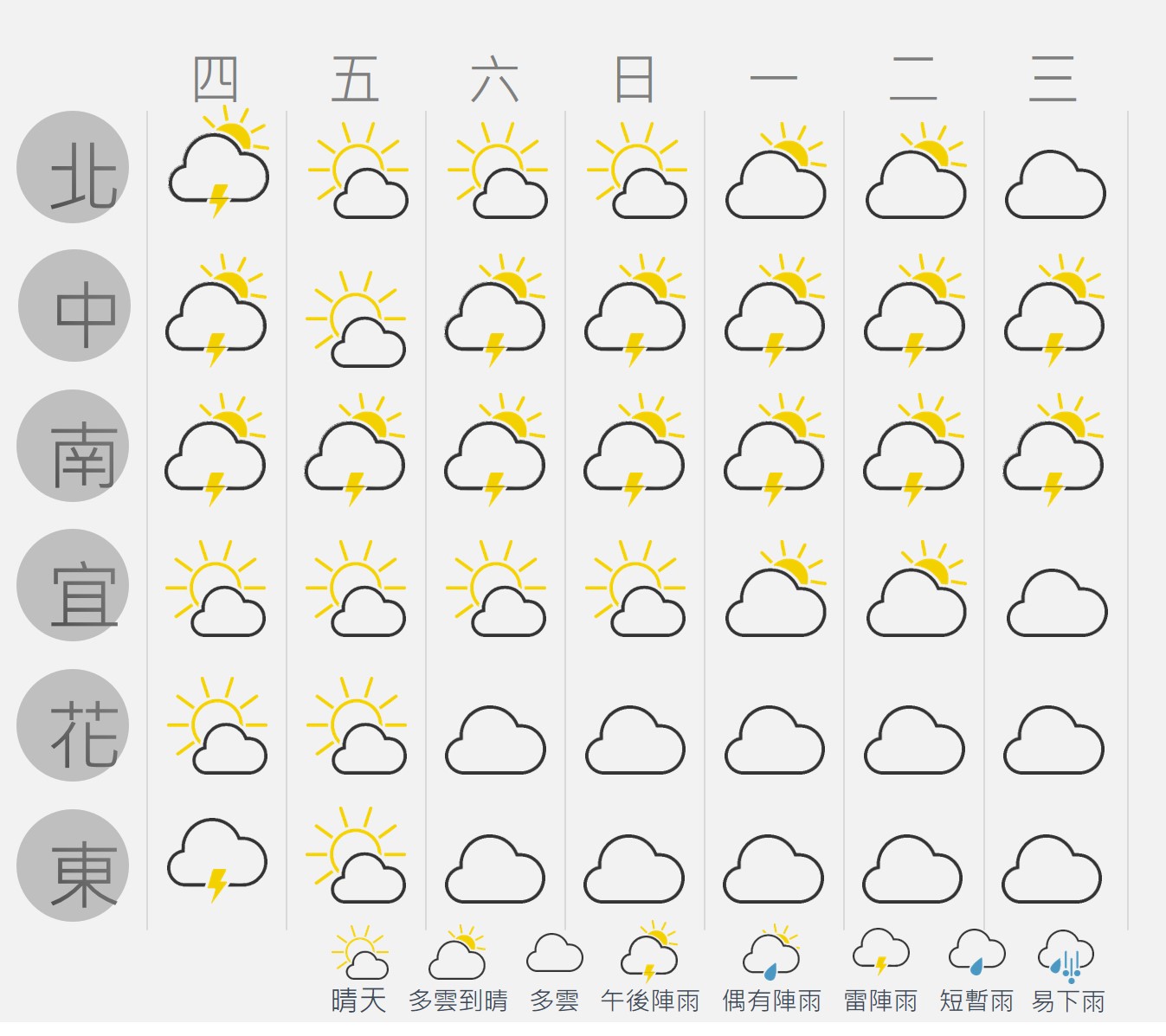Select the 宜 region circle
Screen dimensions: 1166x1036
pos(74,585)
